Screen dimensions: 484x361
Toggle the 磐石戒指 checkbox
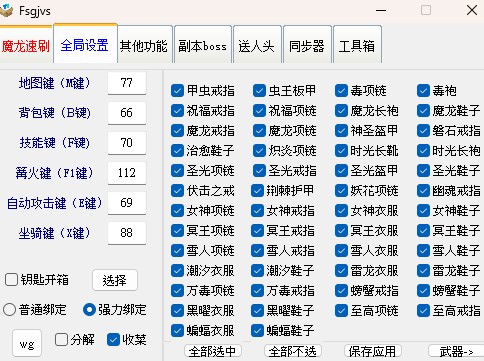tap(423, 131)
